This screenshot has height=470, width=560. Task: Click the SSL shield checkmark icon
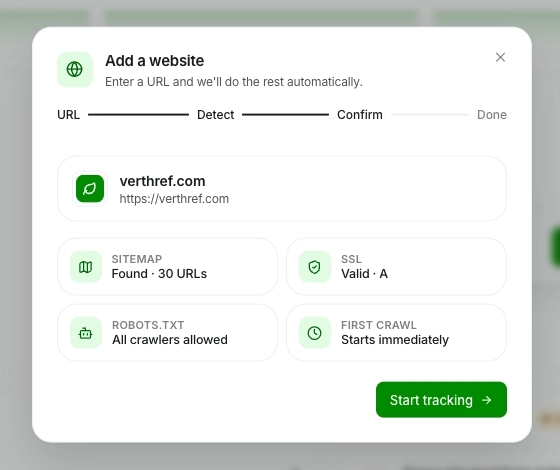click(x=315, y=267)
